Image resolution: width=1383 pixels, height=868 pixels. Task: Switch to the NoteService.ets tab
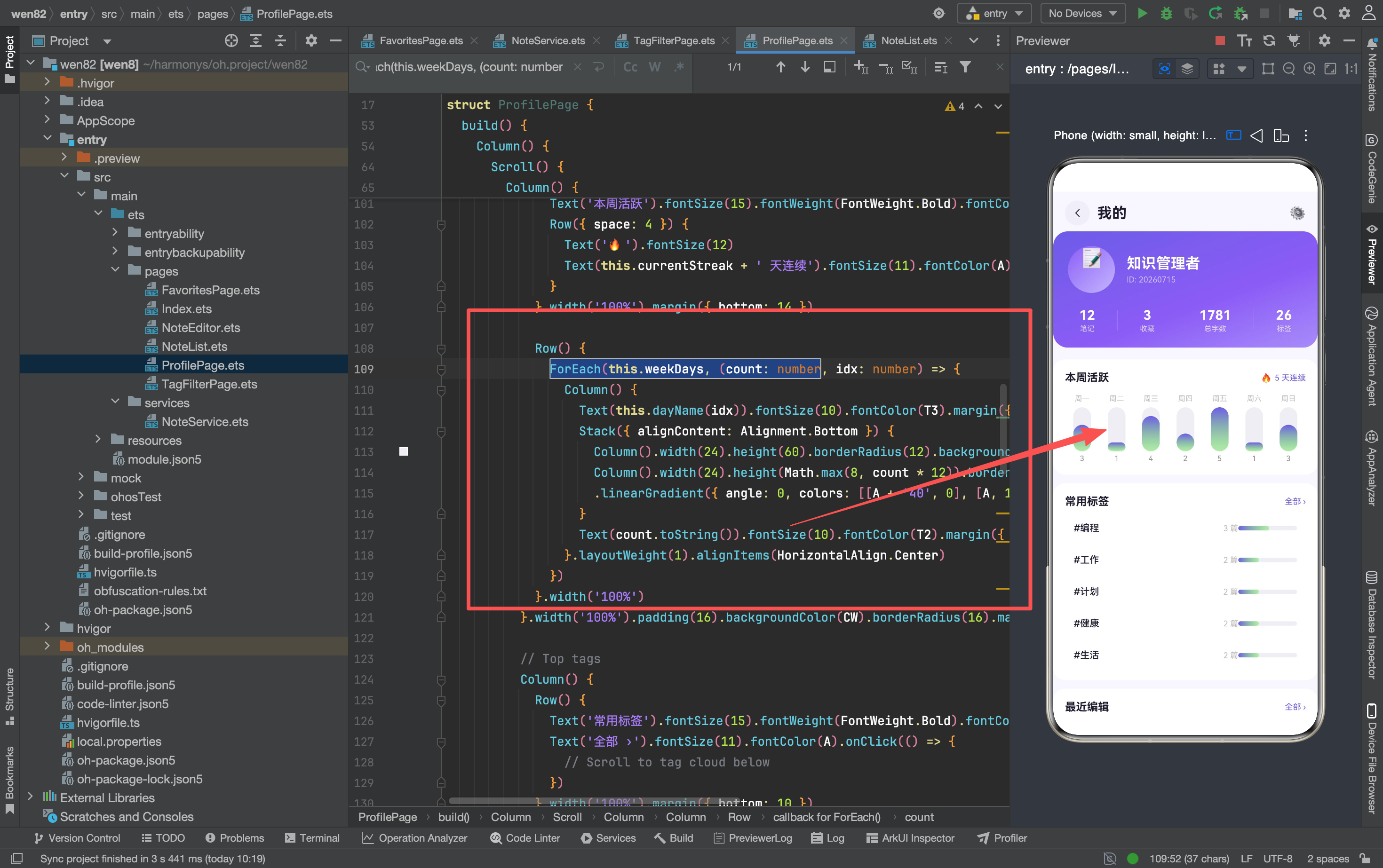click(547, 41)
